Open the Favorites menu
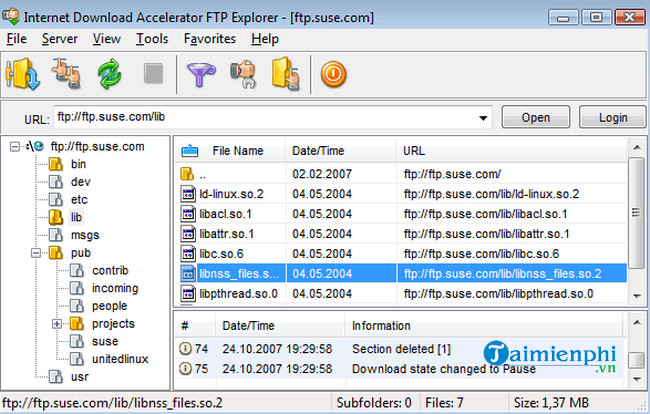Image resolution: width=650 pixels, height=414 pixels. [x=210, y=39]
